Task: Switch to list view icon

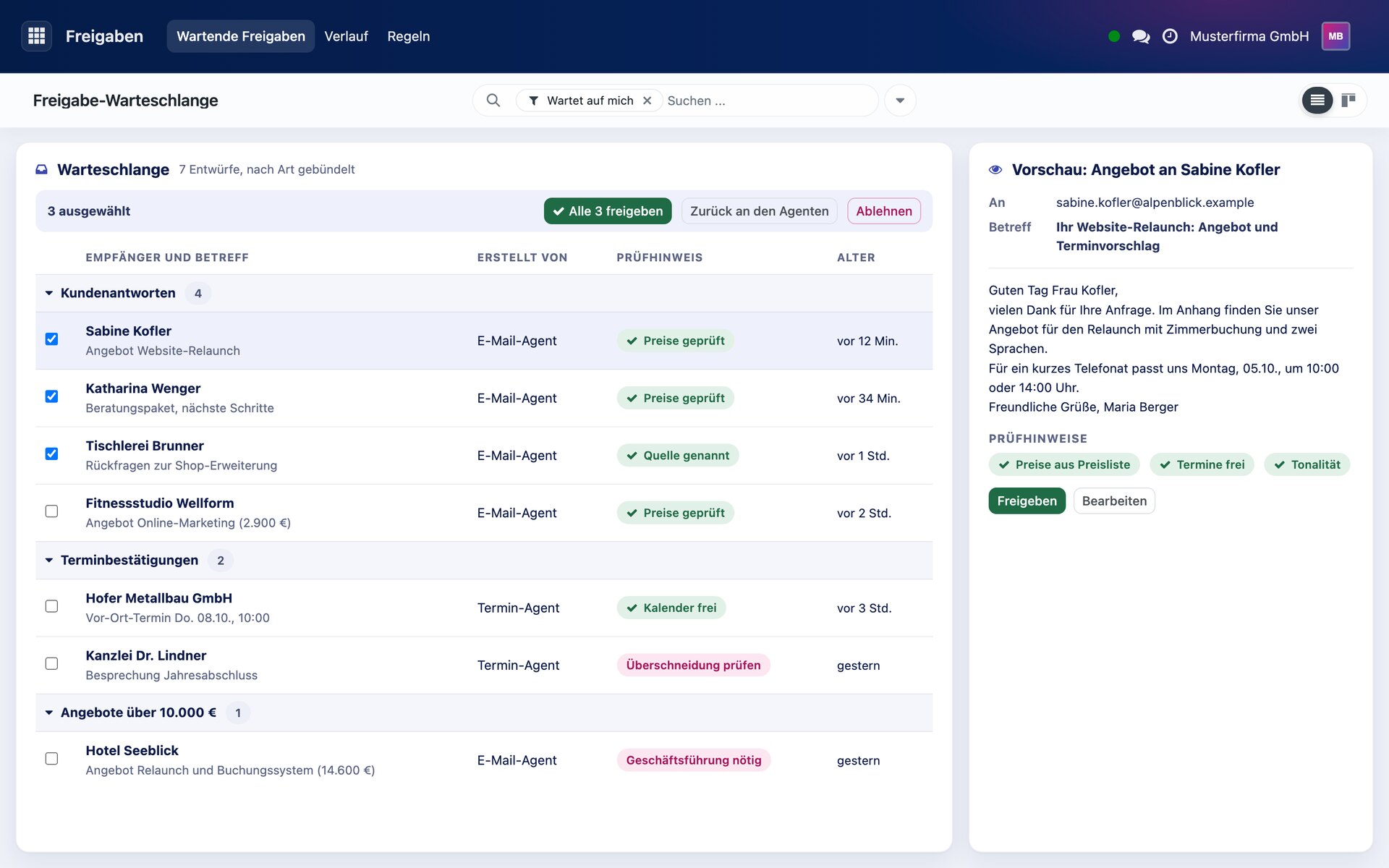Action: click(x=1317, y=101)
